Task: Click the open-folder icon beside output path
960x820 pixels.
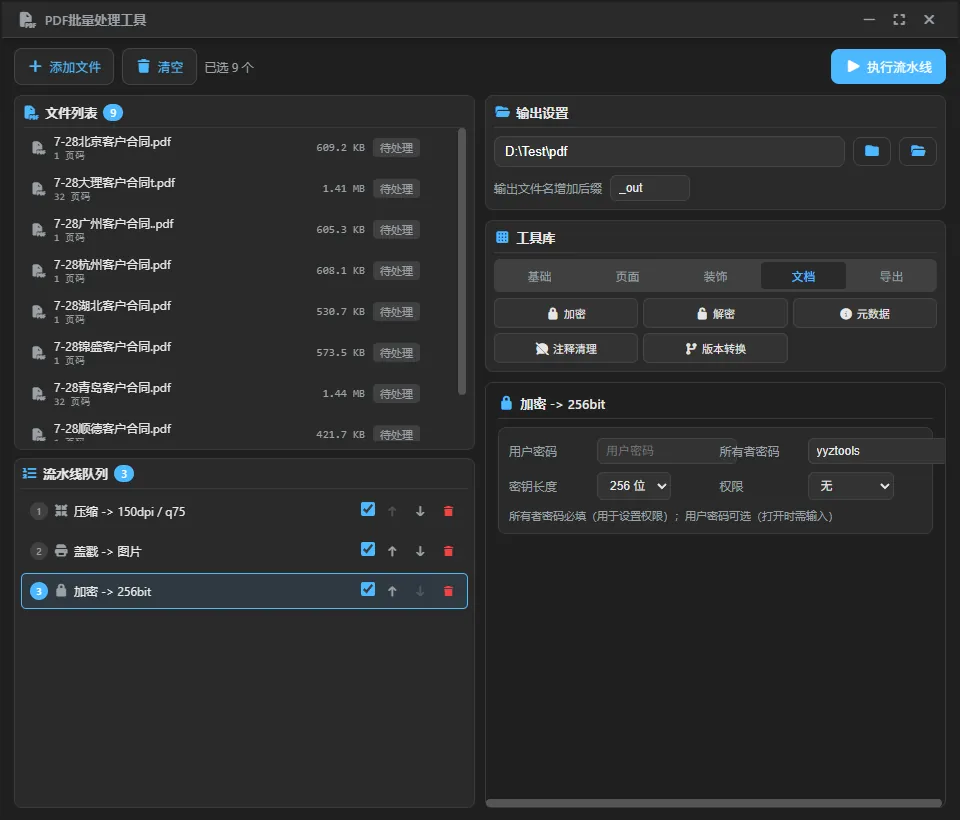Action: (917, 151)
